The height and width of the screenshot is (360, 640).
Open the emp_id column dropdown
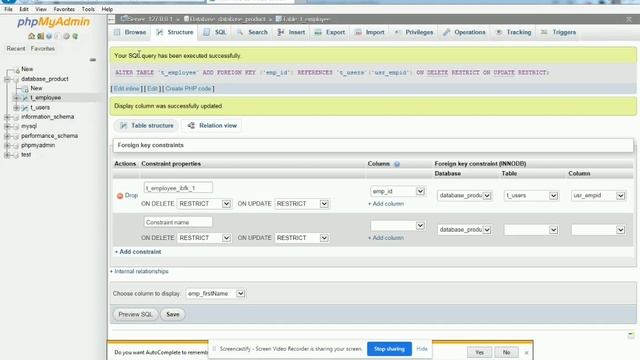click(x=398, y=191)
